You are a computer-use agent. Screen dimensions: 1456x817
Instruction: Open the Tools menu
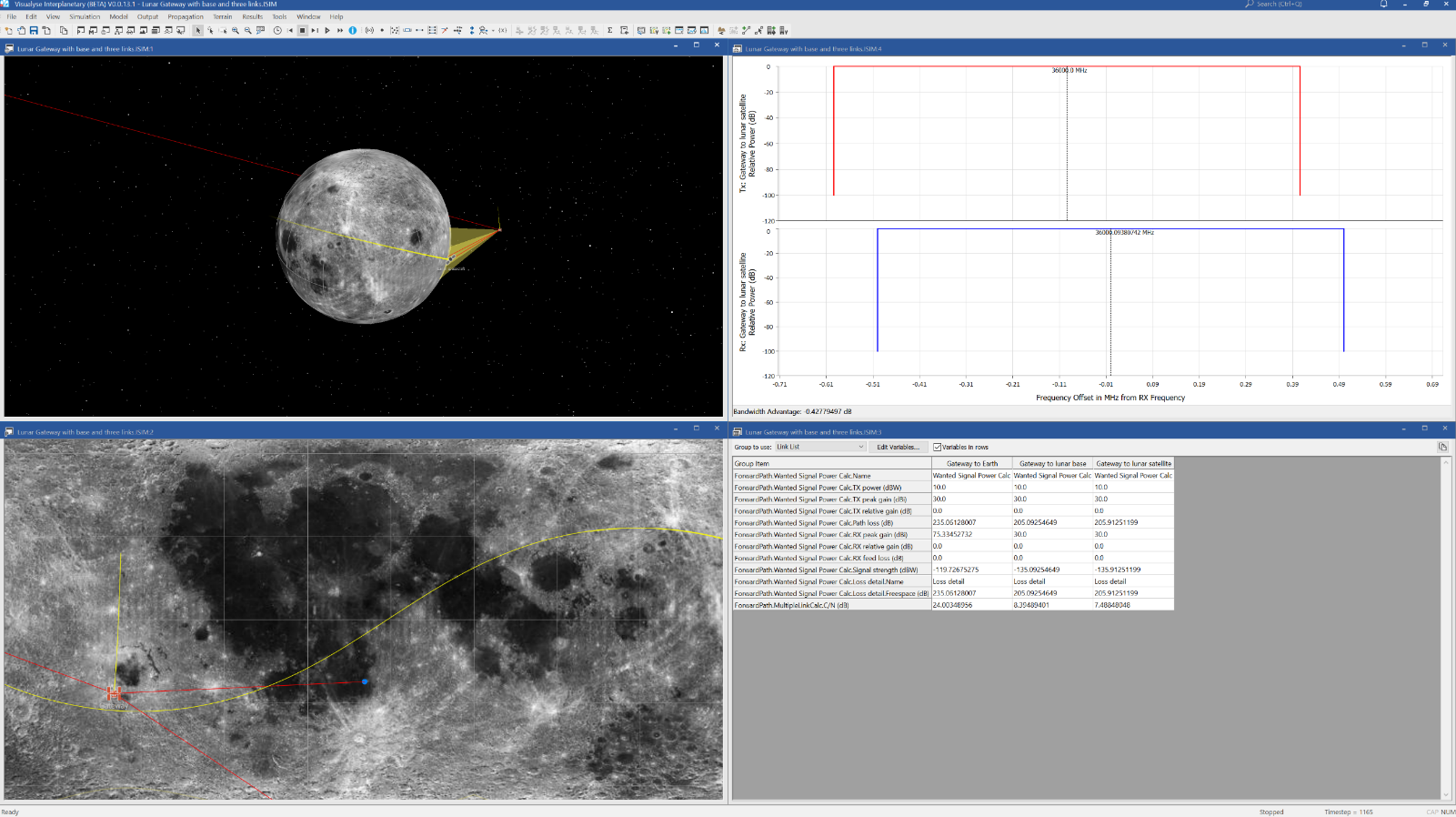tap(279, 16)
